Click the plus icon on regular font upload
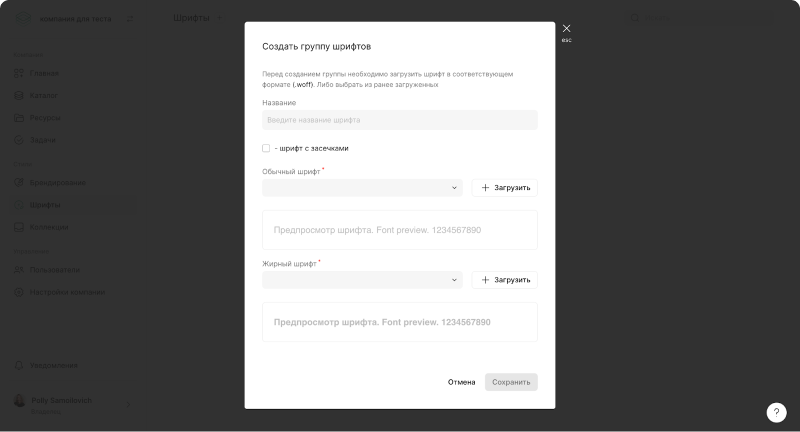 coord(486,188)
